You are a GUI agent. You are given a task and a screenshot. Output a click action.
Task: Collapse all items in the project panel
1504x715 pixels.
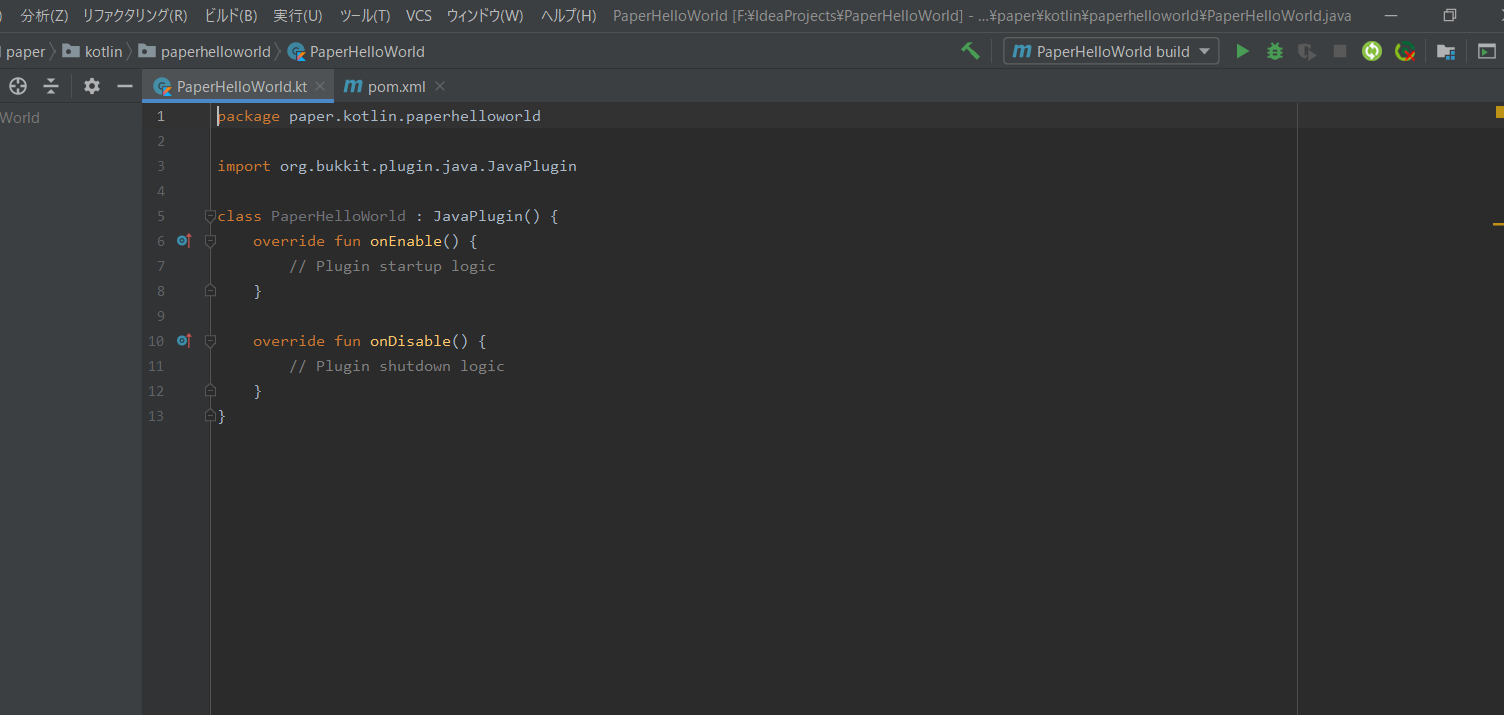pyautogui.click(x=51, y=86)
